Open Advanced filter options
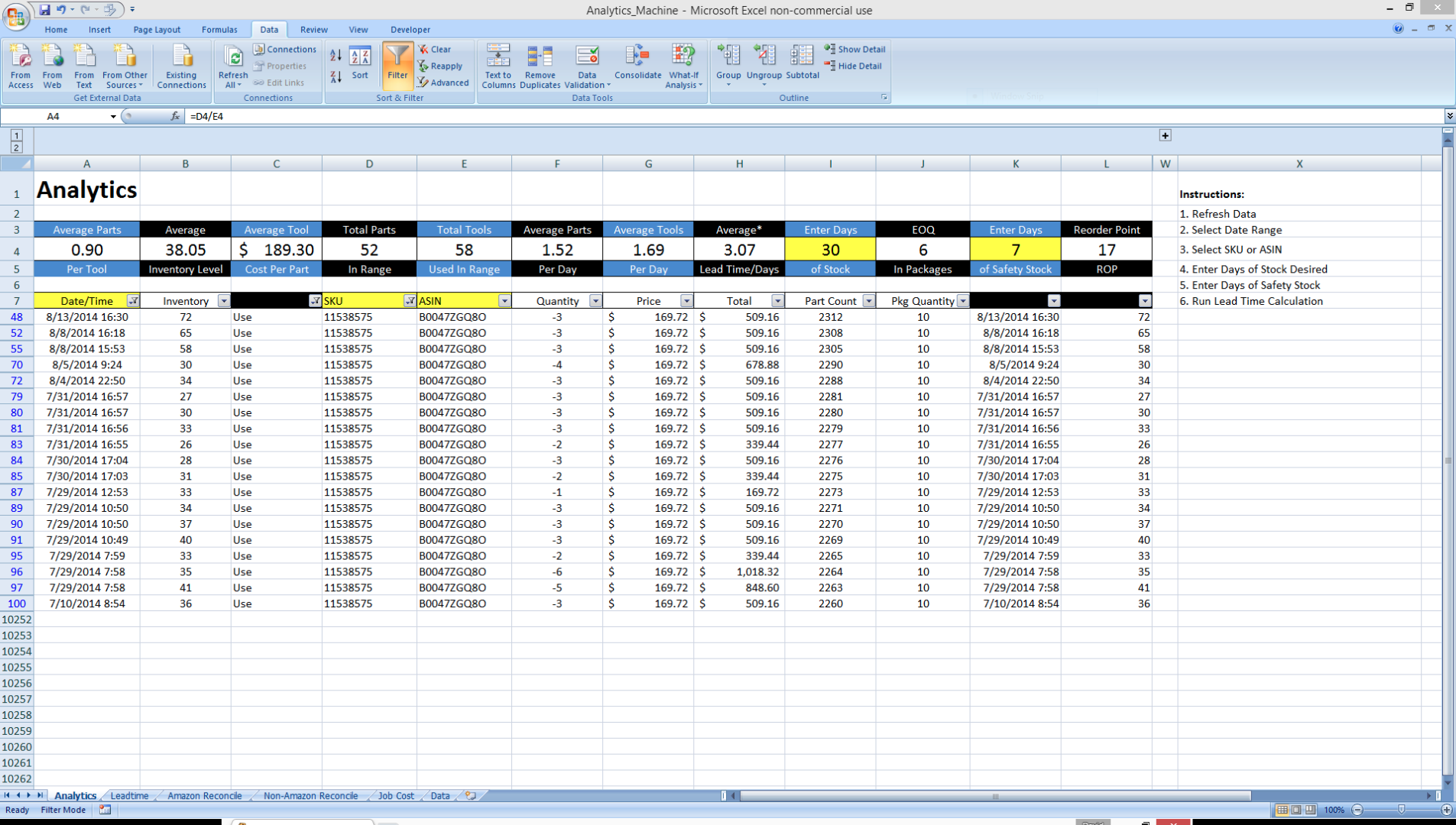 click(x=444, y=82)
